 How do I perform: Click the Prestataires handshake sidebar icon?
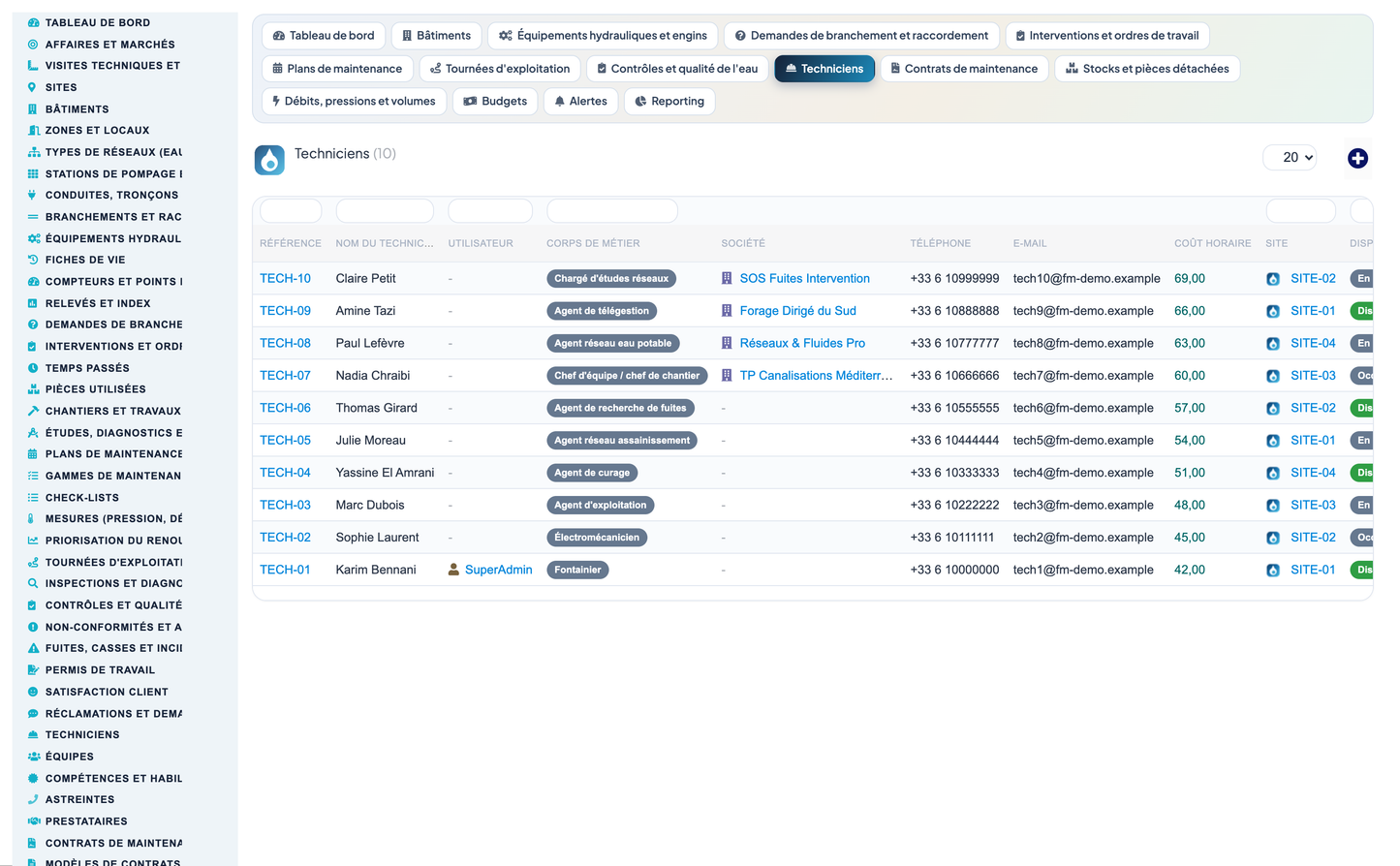[34, 821]
